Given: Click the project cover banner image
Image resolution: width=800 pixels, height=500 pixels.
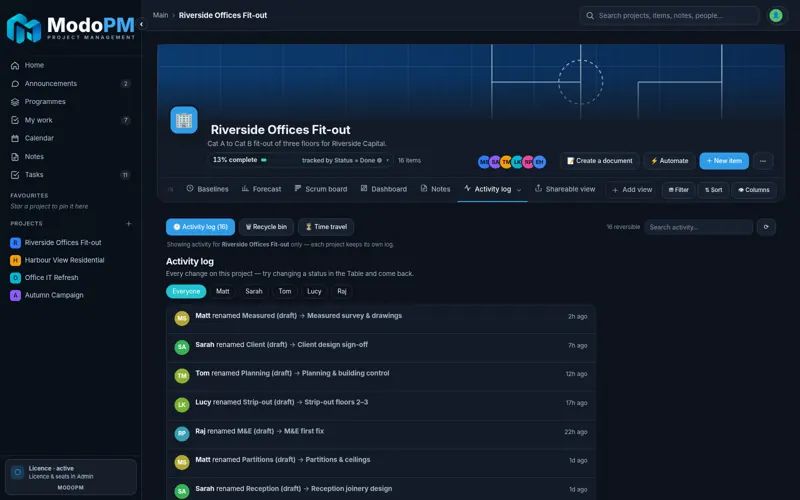Looking at the screenshot, I should (470, 82).
